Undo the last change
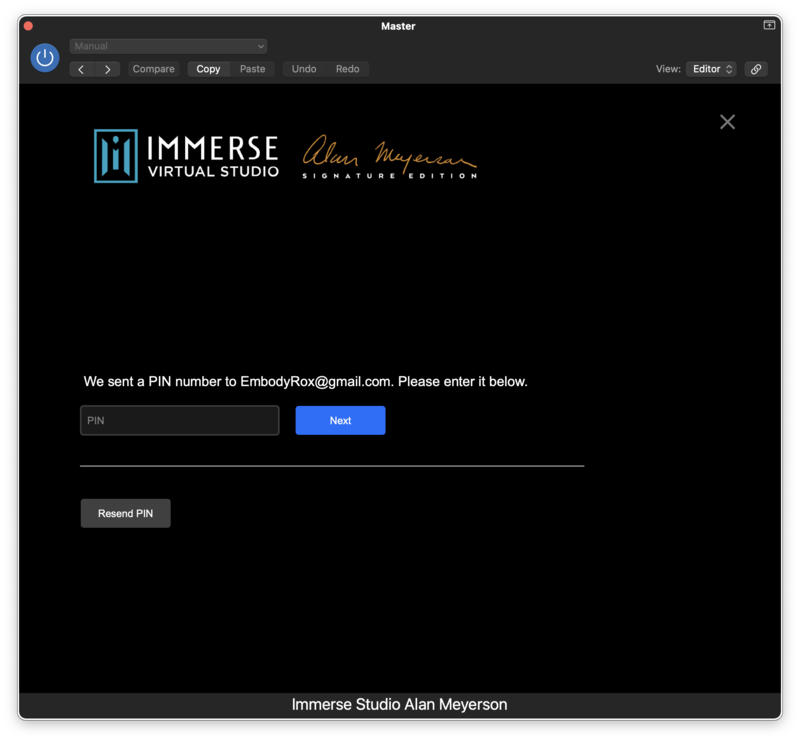 tap(304, 69)
